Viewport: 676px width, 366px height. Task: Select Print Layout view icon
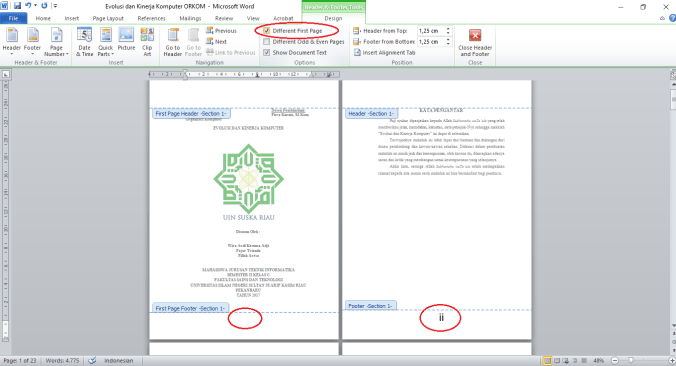(x=547, y=360)
